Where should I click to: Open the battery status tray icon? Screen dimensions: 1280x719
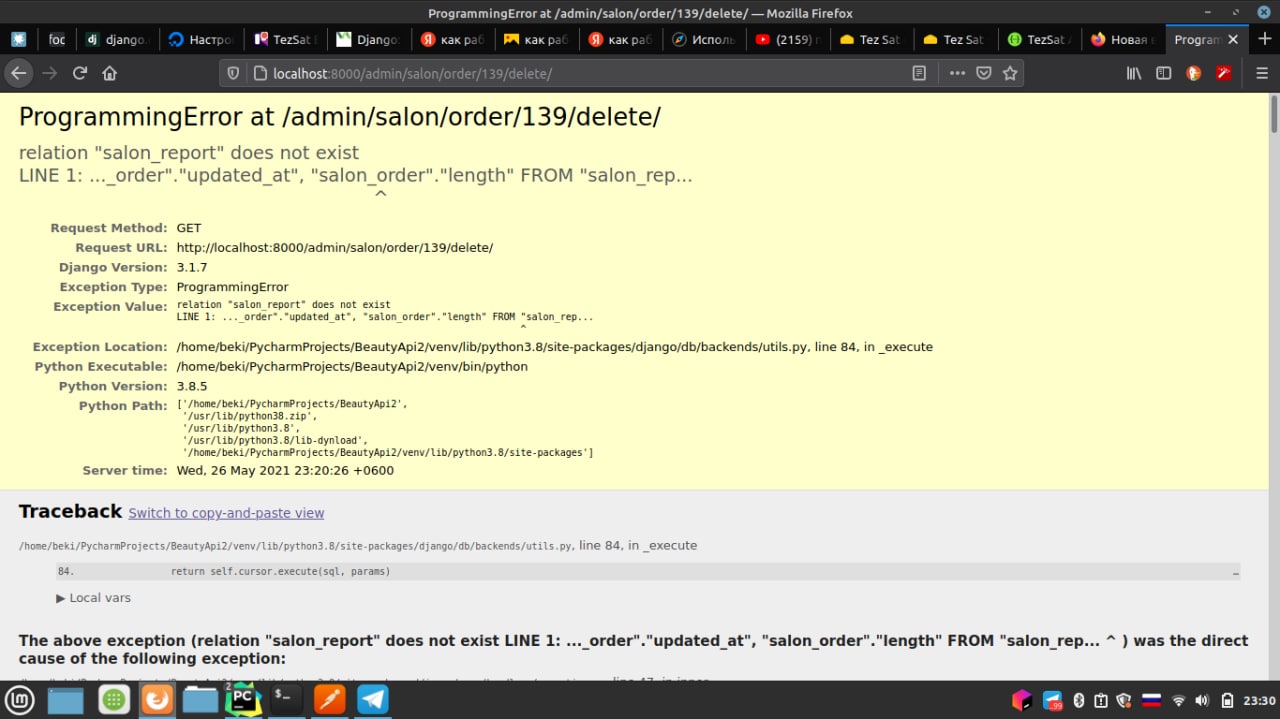pos(1227,700)
